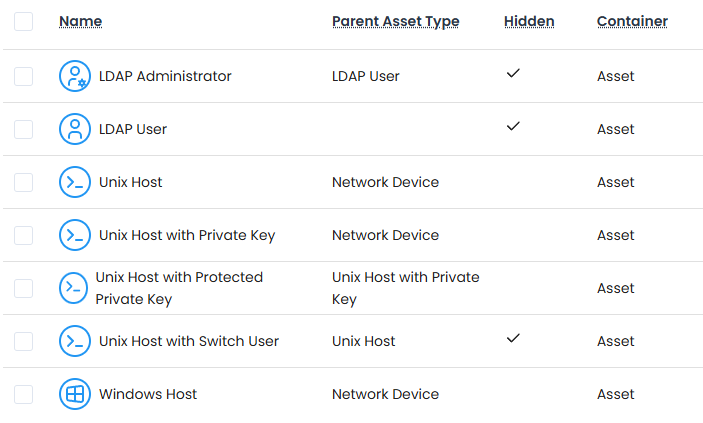Sort by the Name column header
Screen dimensions: 703x423
click(80, 21)
